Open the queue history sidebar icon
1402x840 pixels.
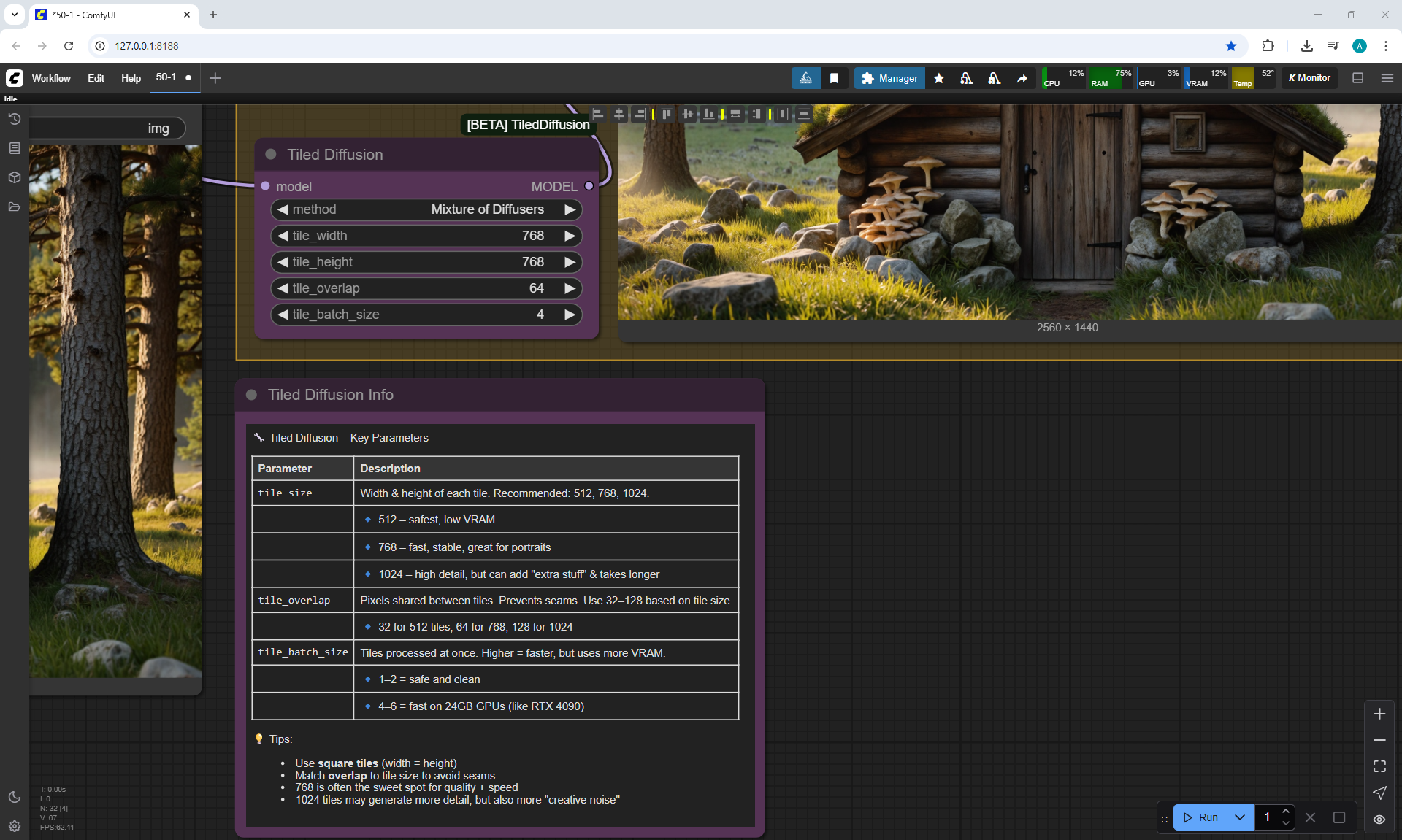click(14, 119)
